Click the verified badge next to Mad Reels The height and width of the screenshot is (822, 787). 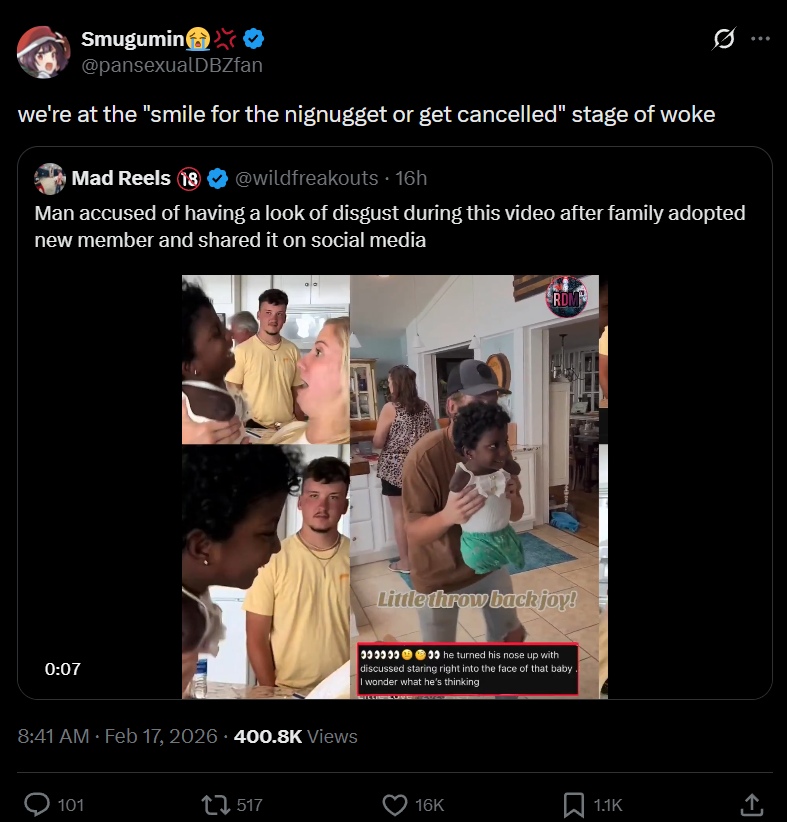click(x=217, y=179)
